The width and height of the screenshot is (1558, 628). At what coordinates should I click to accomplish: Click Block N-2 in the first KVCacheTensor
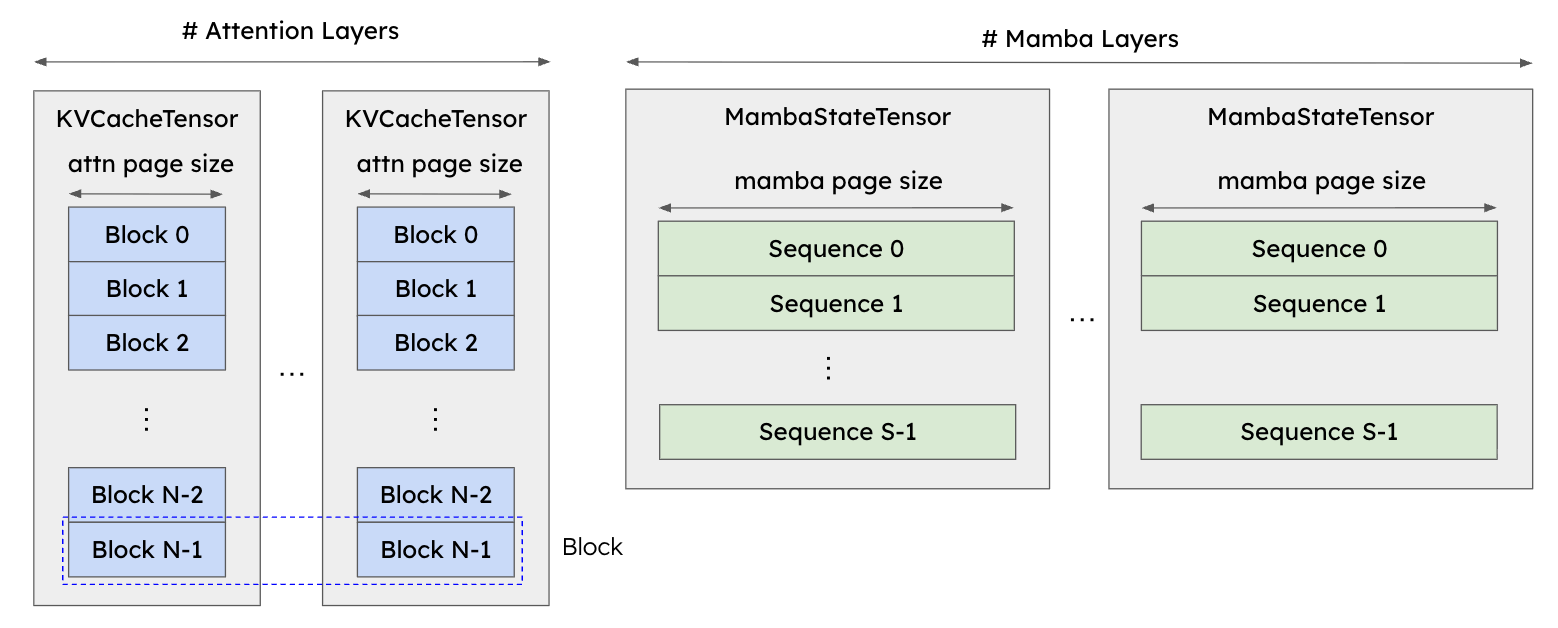click(147, 494)
